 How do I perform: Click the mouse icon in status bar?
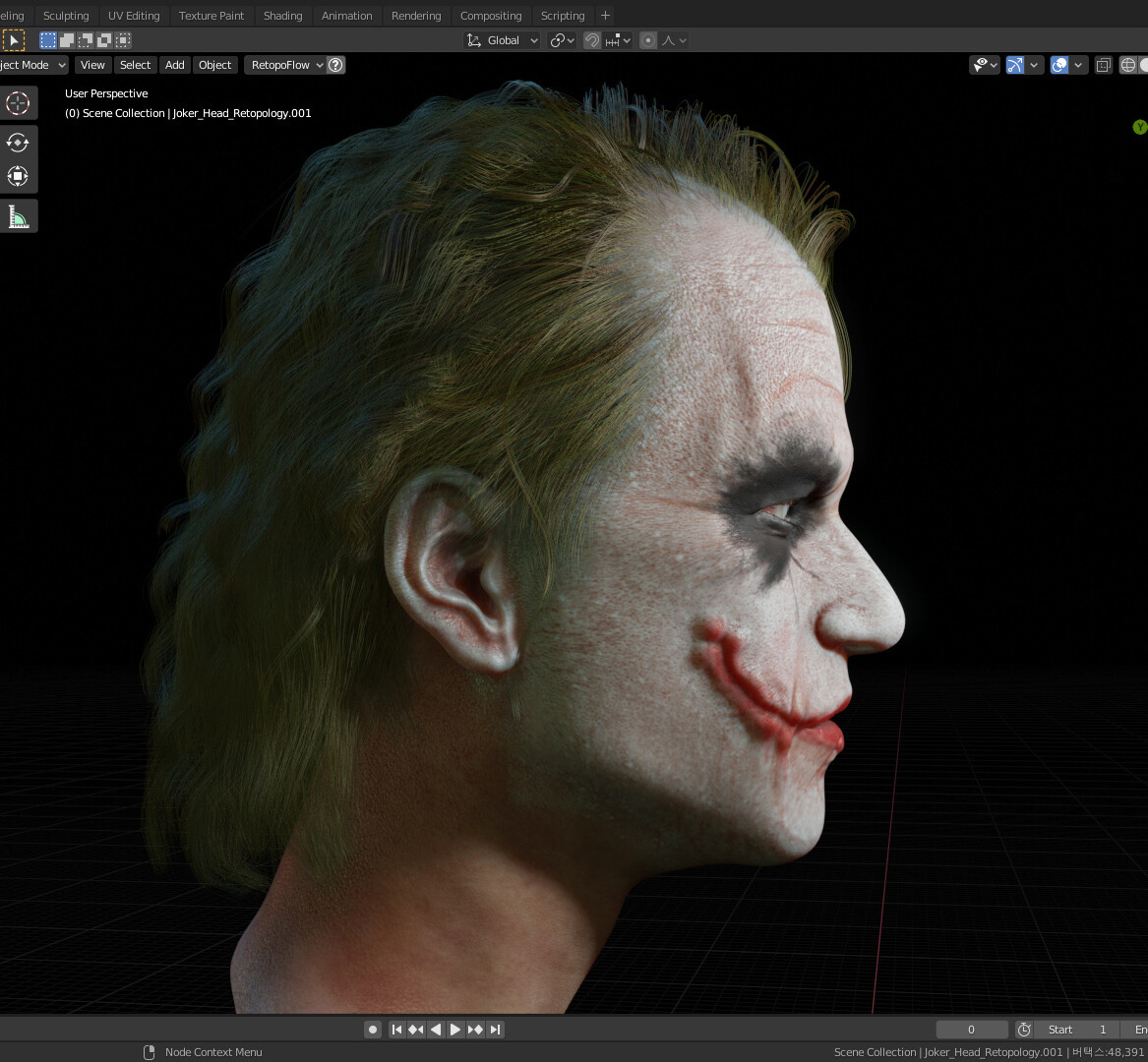pyautogui.click(x=150, y=1052)
